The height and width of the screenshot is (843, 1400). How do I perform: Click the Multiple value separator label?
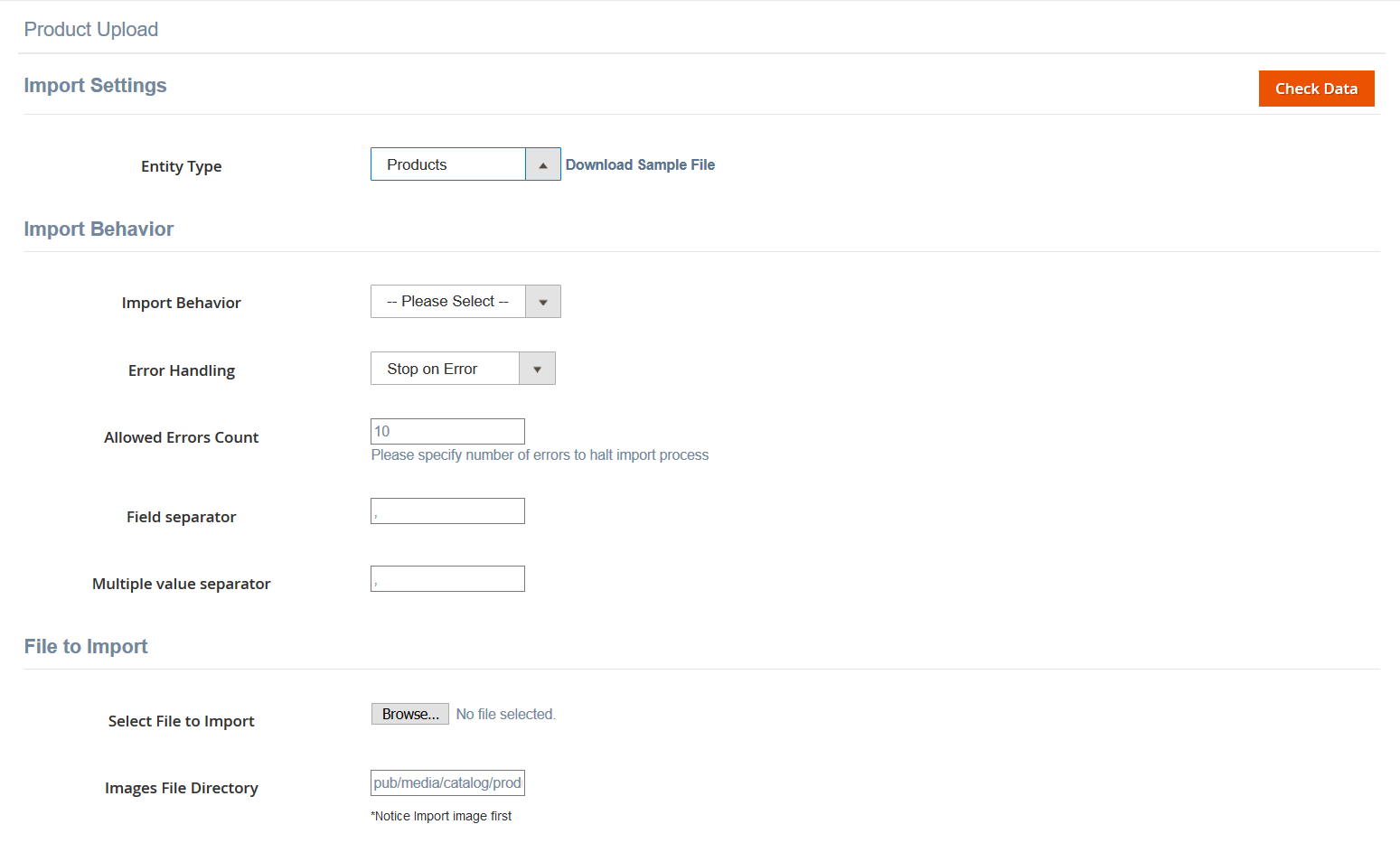tap(182, 584)
